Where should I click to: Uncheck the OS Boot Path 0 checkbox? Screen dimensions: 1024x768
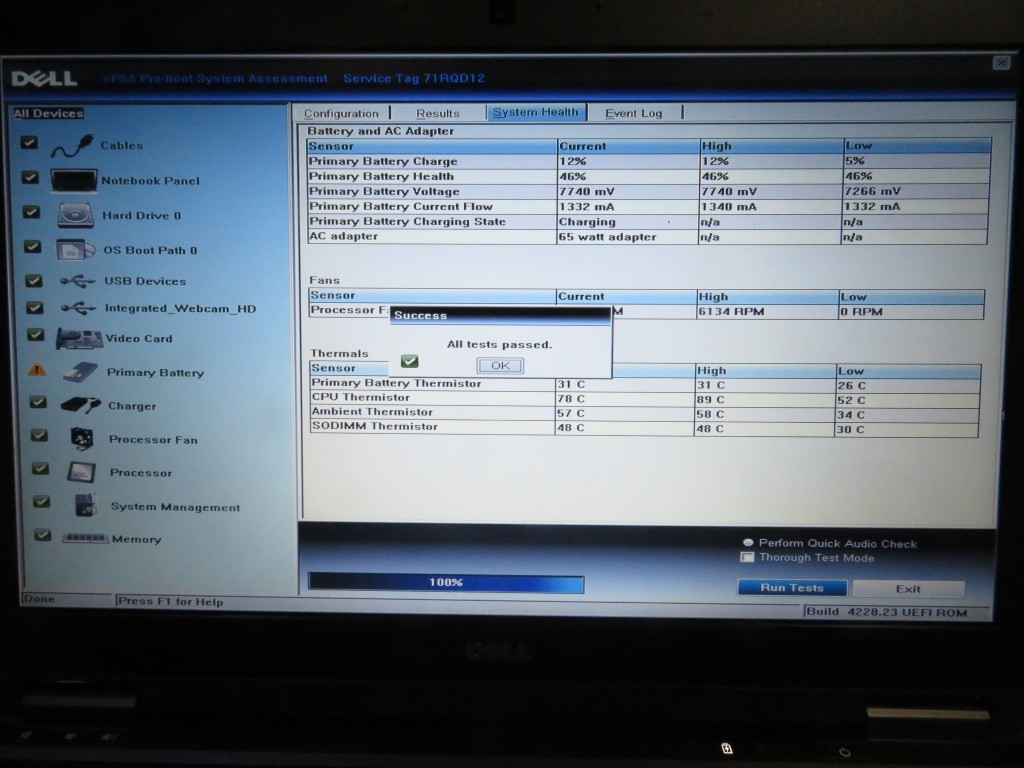tap(33, 246)
